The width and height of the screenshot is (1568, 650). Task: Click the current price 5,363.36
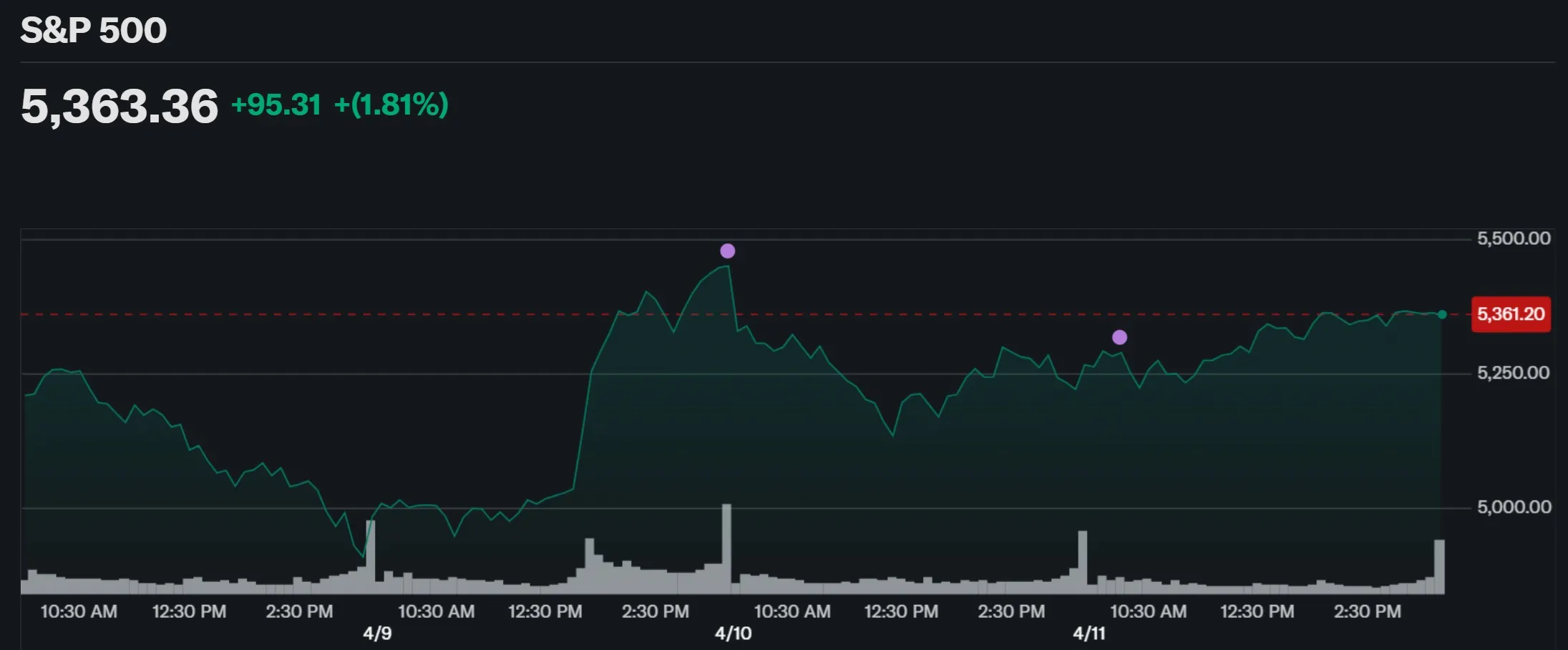(x=119, y=106)
